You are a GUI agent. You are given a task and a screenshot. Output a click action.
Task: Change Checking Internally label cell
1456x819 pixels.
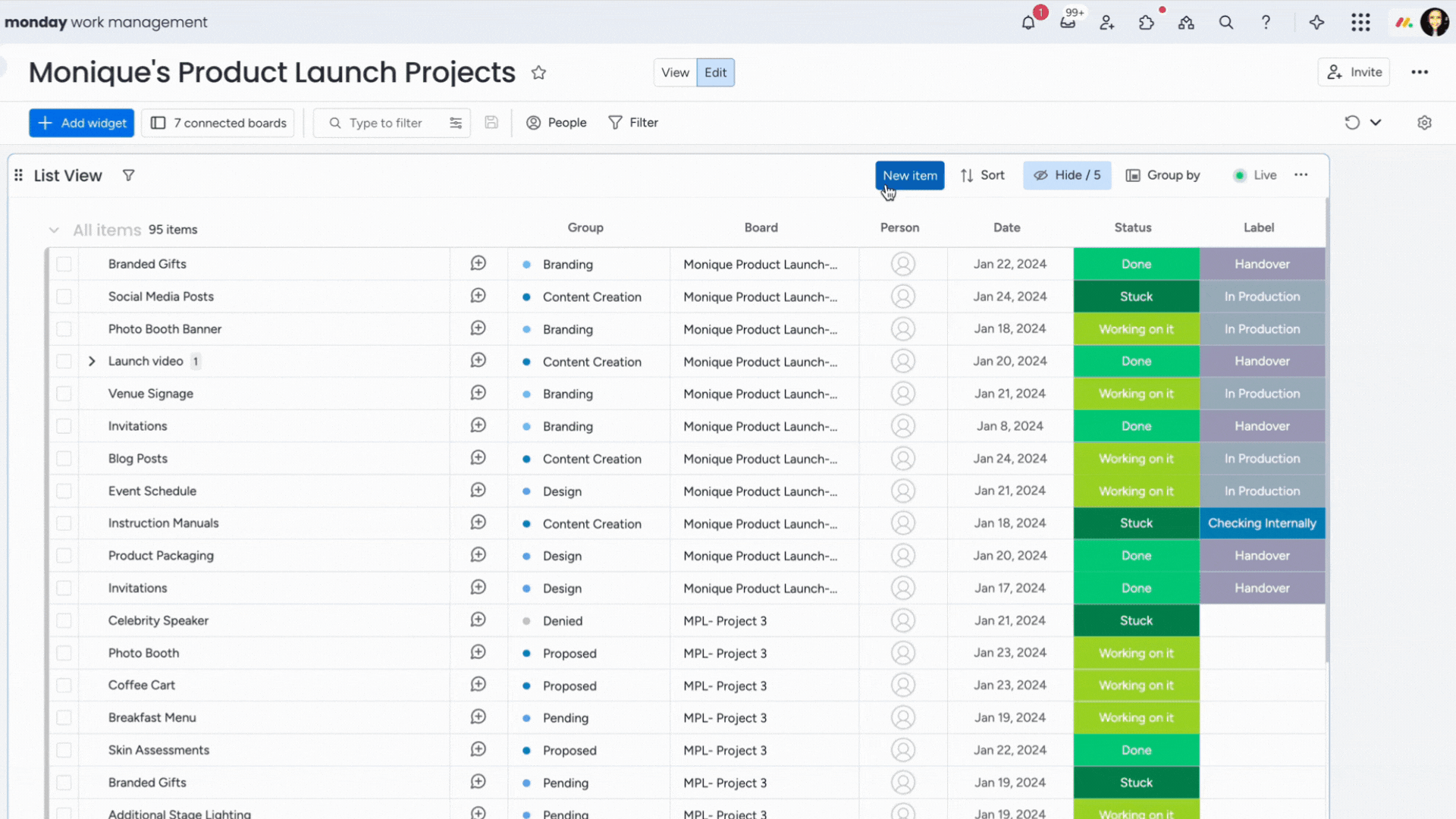(1262, 523)
